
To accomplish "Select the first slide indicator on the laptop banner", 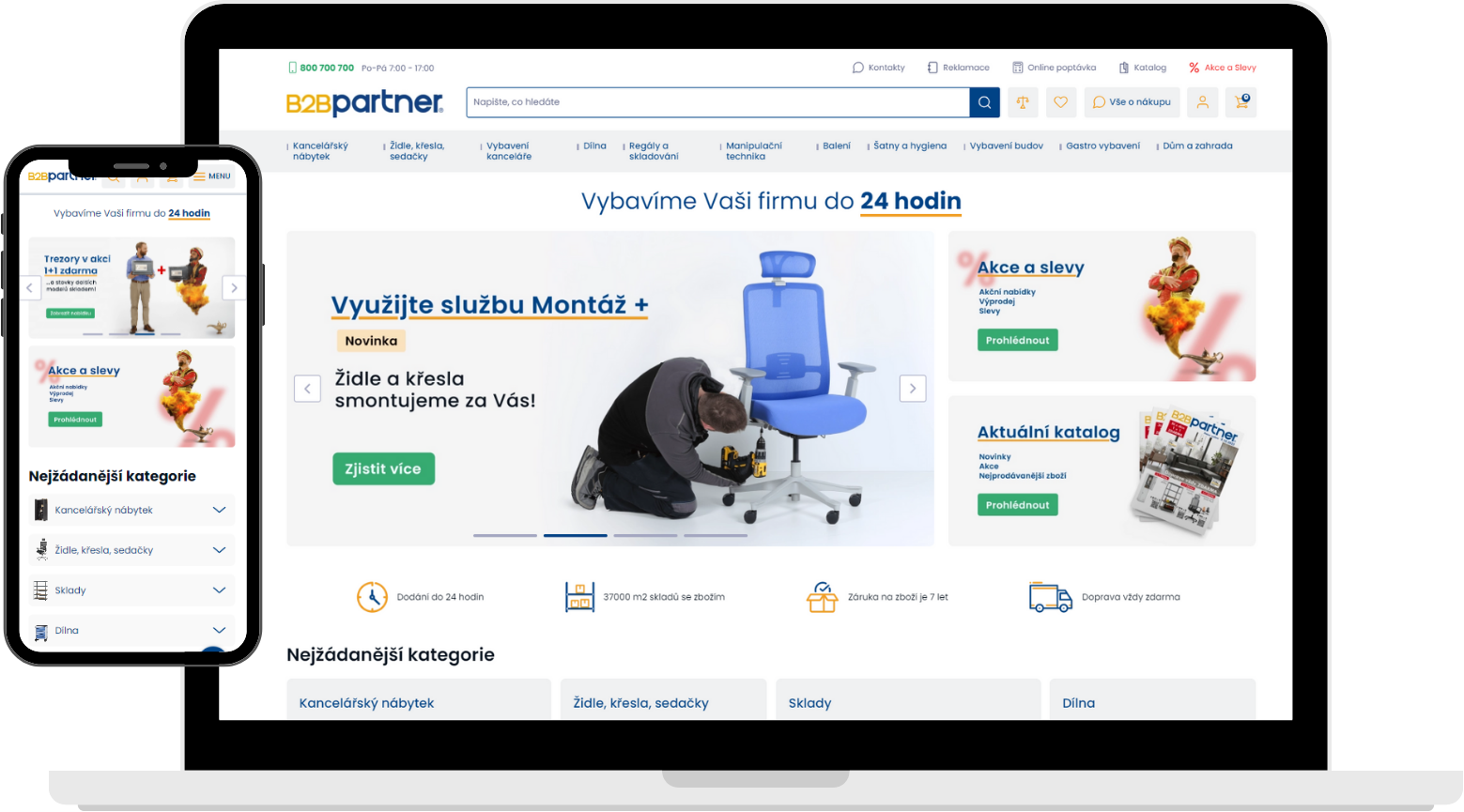I will point(505,536).
